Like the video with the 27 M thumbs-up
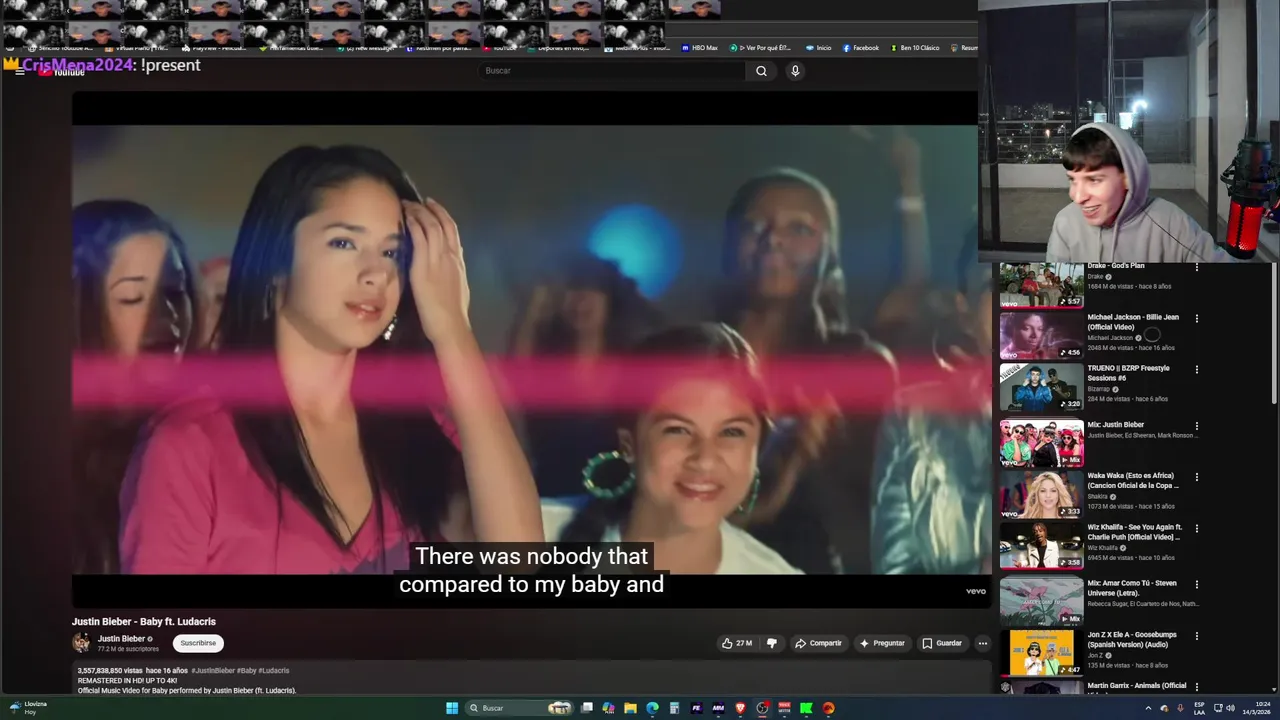This screenshot has width=1280, height=720. [737, 643]
